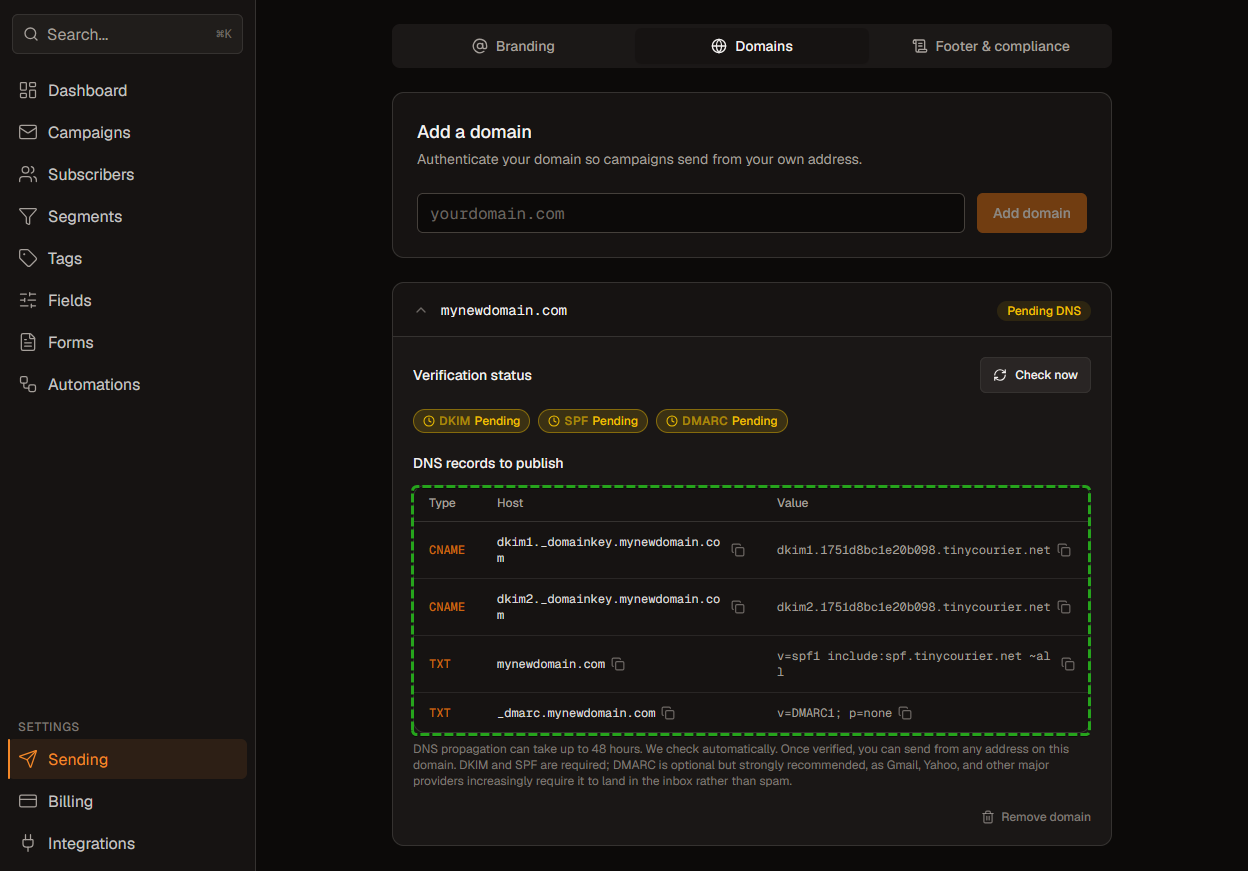Open Segments in sidebar
Screen dimensions: 1248x871
(x=127, y=216)
